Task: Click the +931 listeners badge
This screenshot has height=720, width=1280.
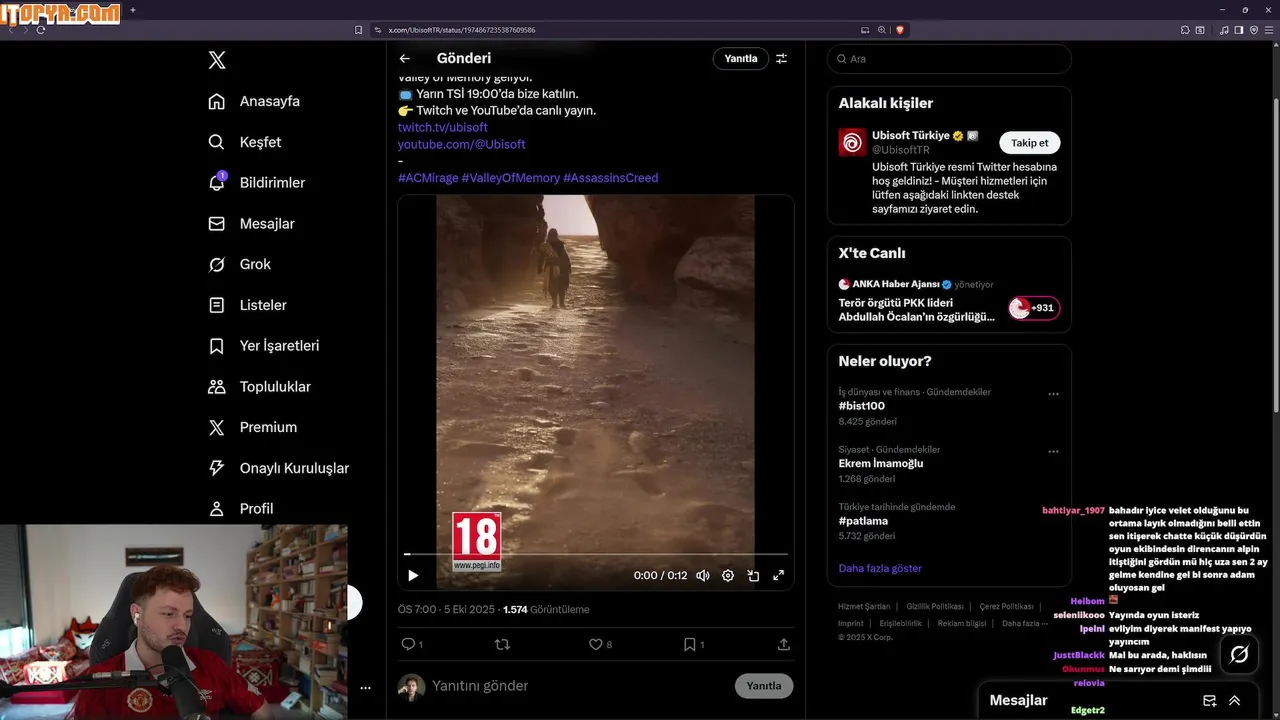Action: pos(1034,308)
